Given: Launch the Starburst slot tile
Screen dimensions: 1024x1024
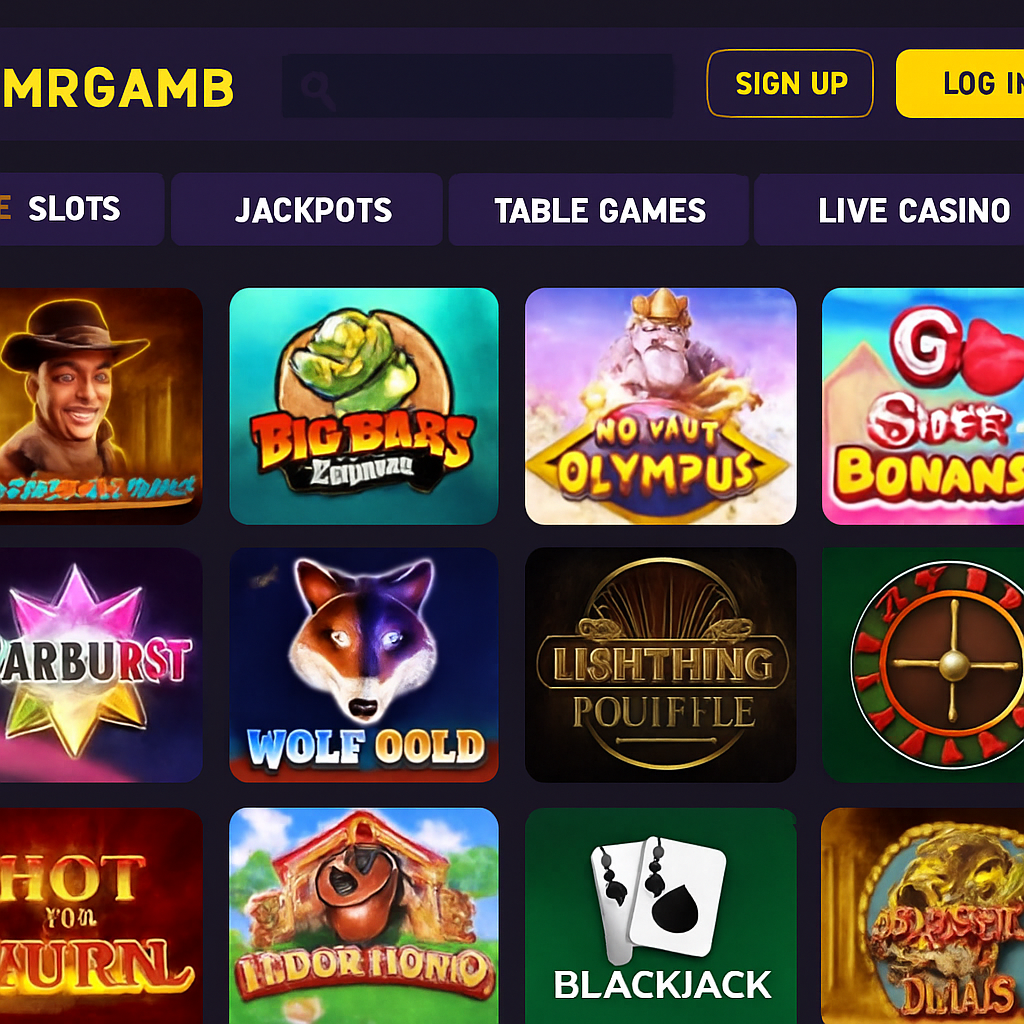Looking at the screenshot, I should point(101,665).
